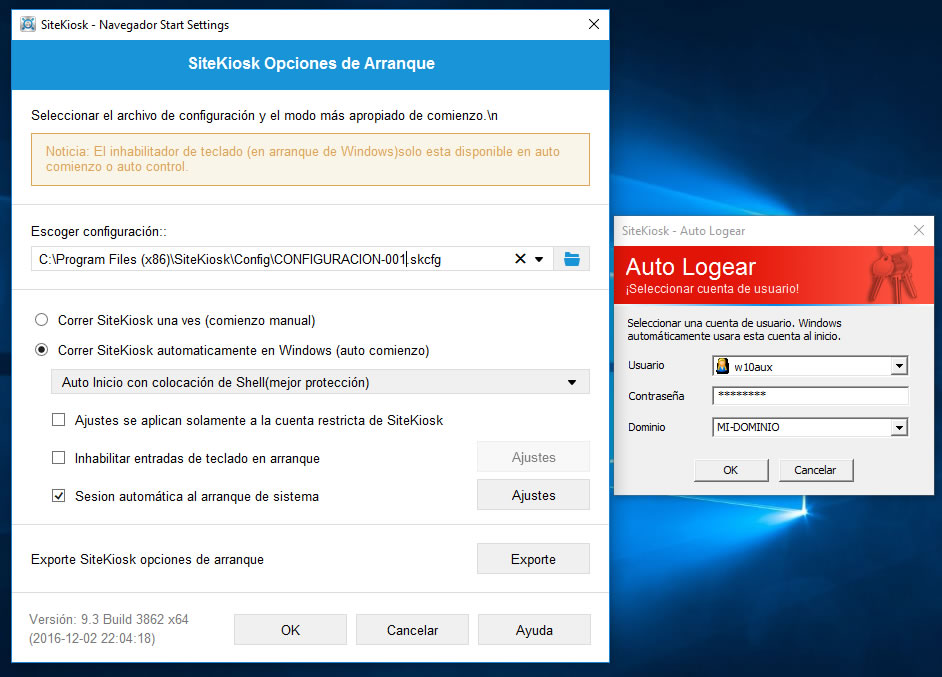Uncheck 'Sesion automática al arranque de sistema'

pos(58,495)
